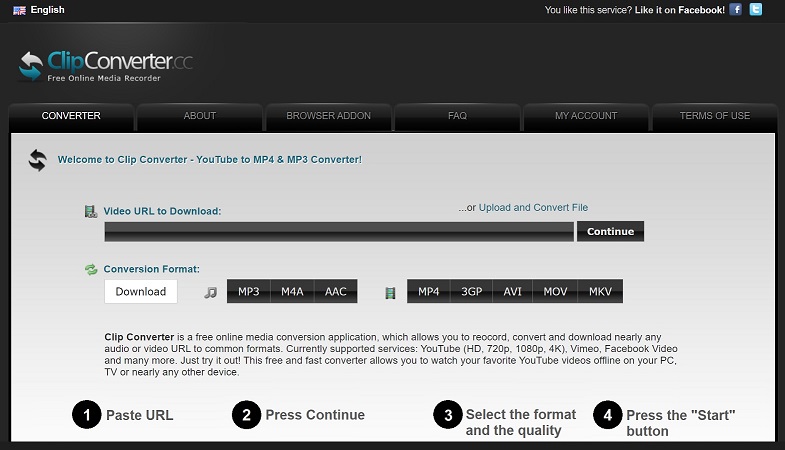Click the film strip video icon
Image resolution: width=785 pixels, height=450 pixels.
[390, 293]
